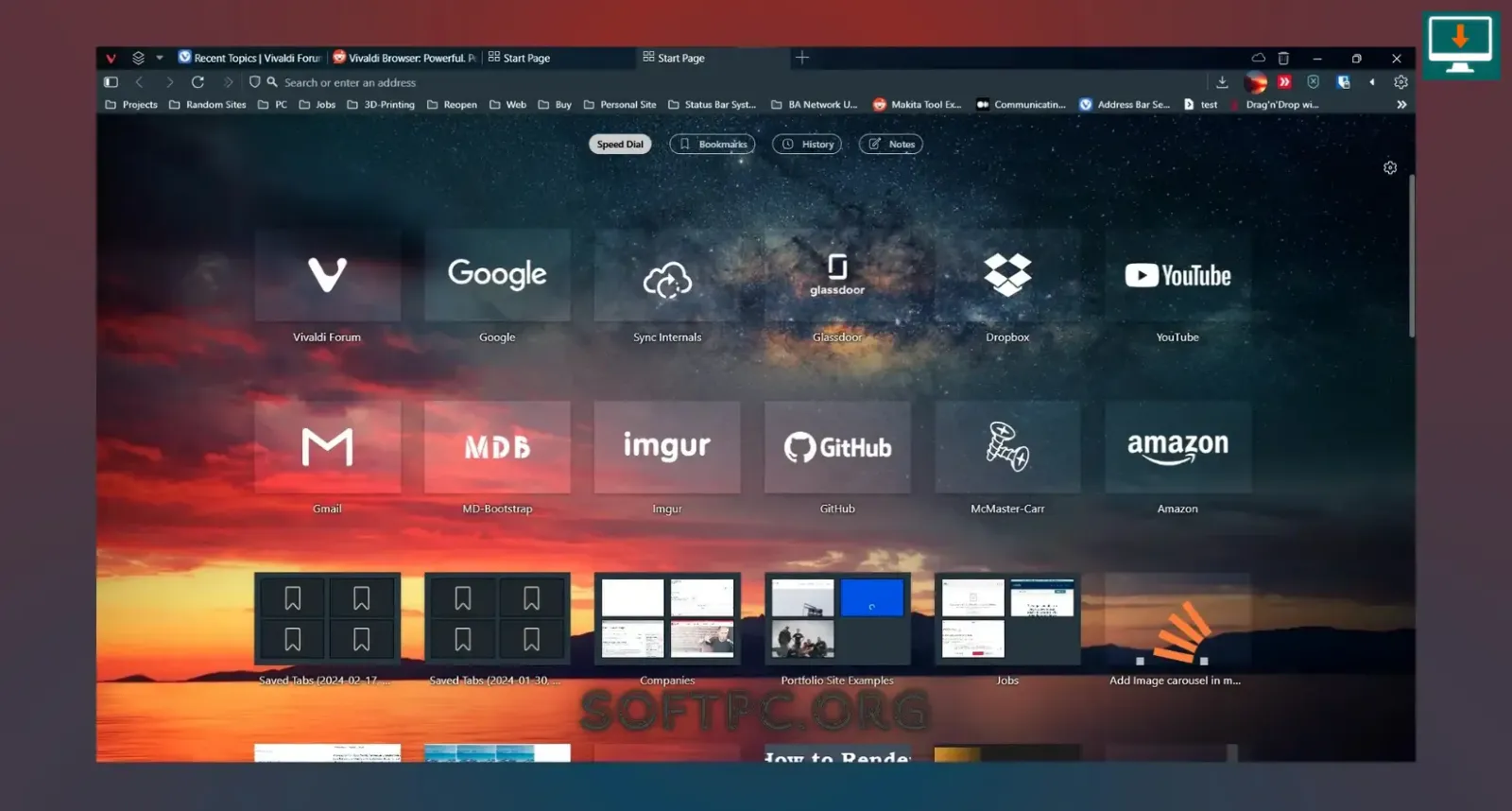Click the green shield extension icon
This screenshot has width=1512, height=811.
tap(1314, 82)
